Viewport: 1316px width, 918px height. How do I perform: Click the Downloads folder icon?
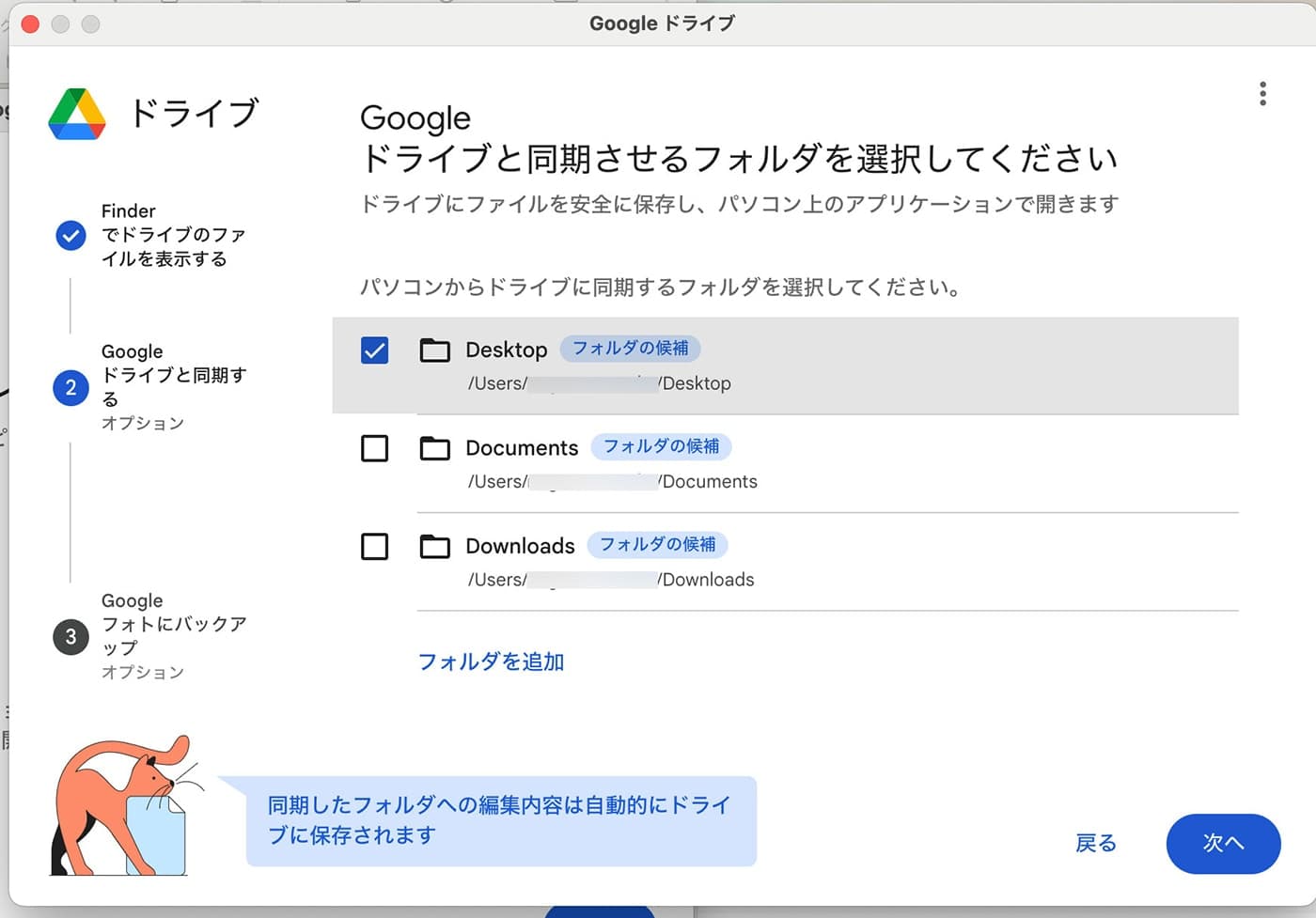(x=434, y=546)
